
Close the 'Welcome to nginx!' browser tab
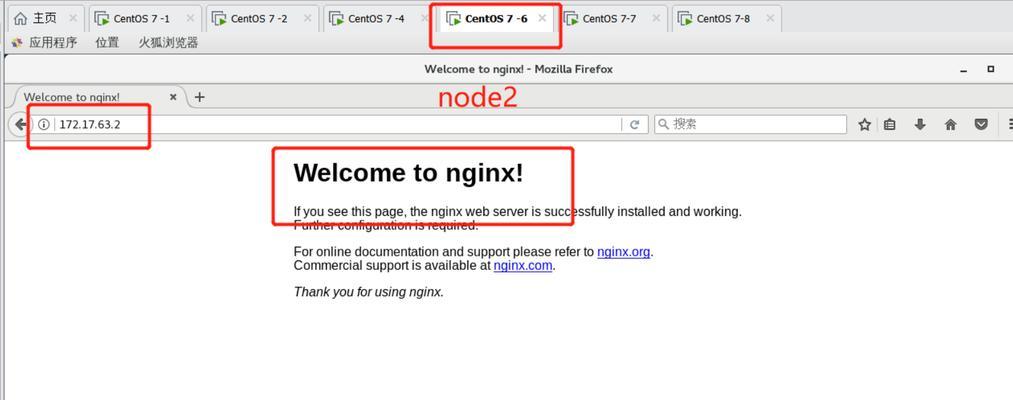click(x=173, y=97)
